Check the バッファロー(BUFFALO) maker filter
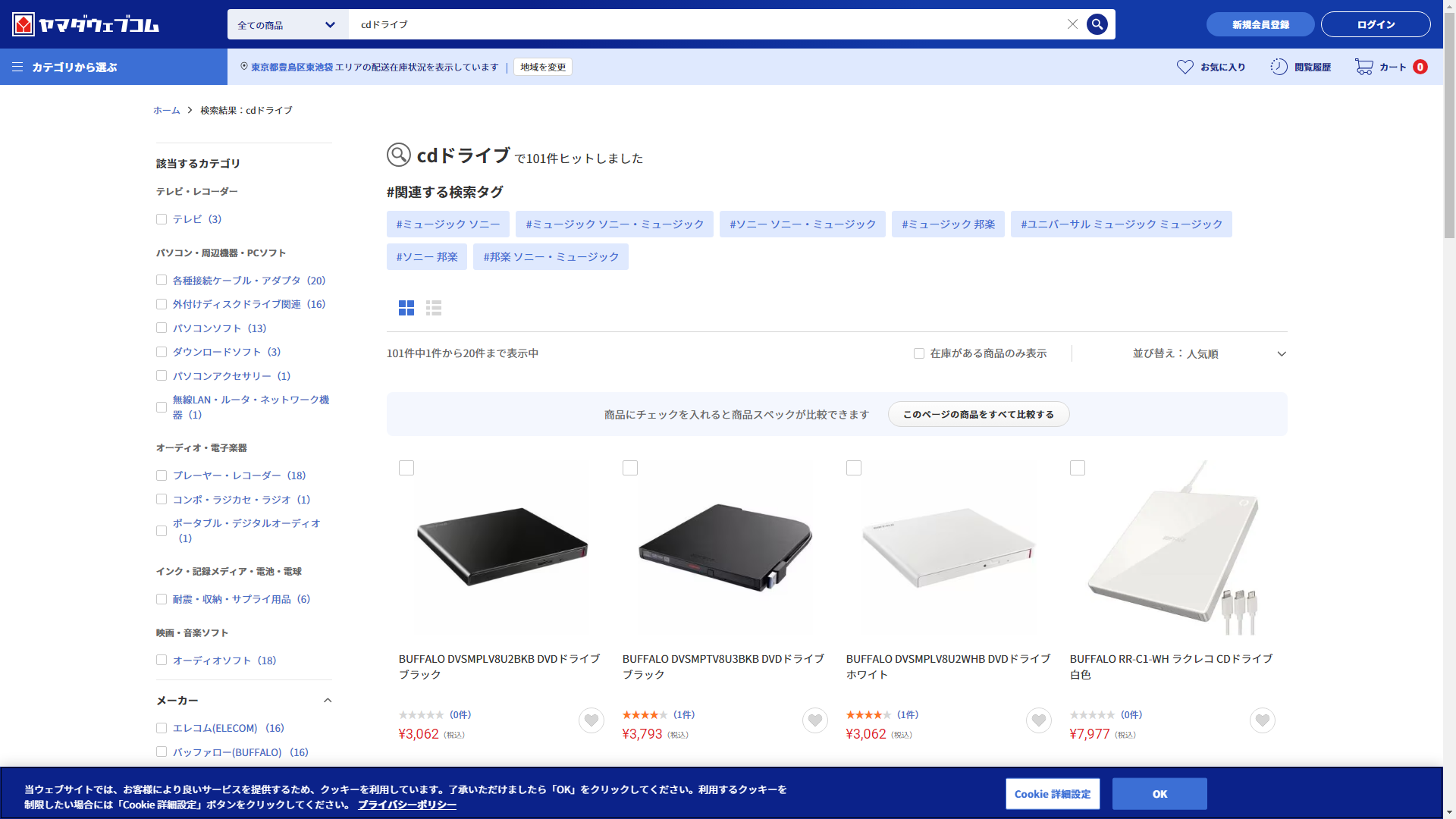The width and height of the screenshot is (1456, 819). 162,752
